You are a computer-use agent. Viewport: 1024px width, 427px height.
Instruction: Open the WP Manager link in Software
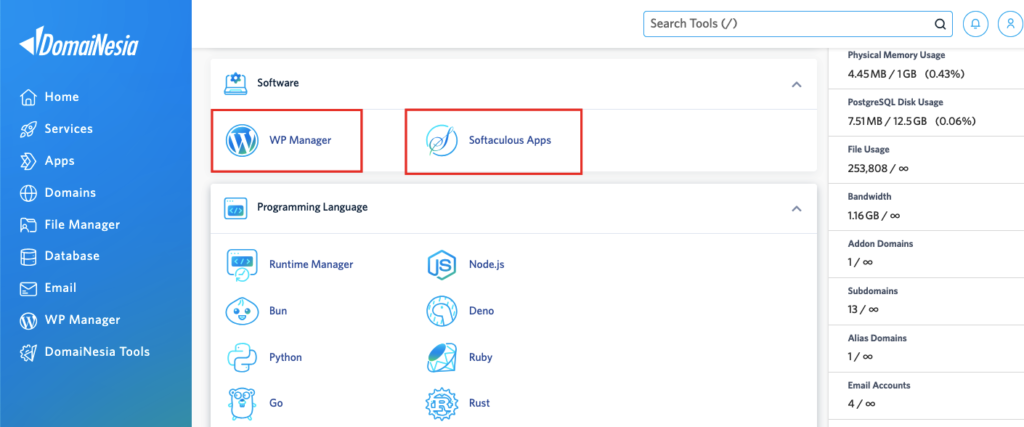(x=300, y=140)
